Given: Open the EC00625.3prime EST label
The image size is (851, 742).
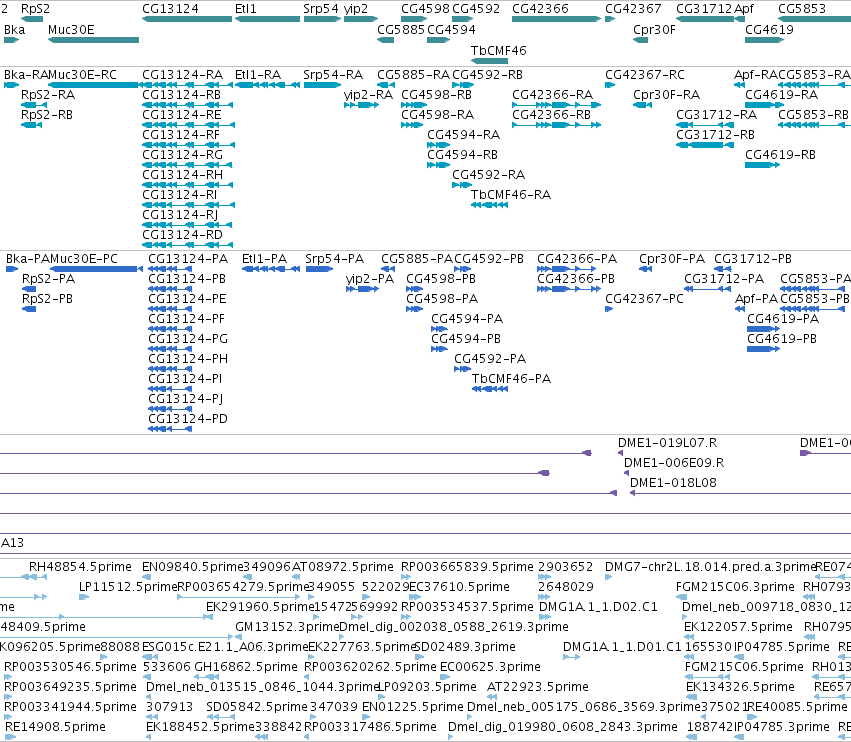Looking at the screenshot, I should [490, 667].
